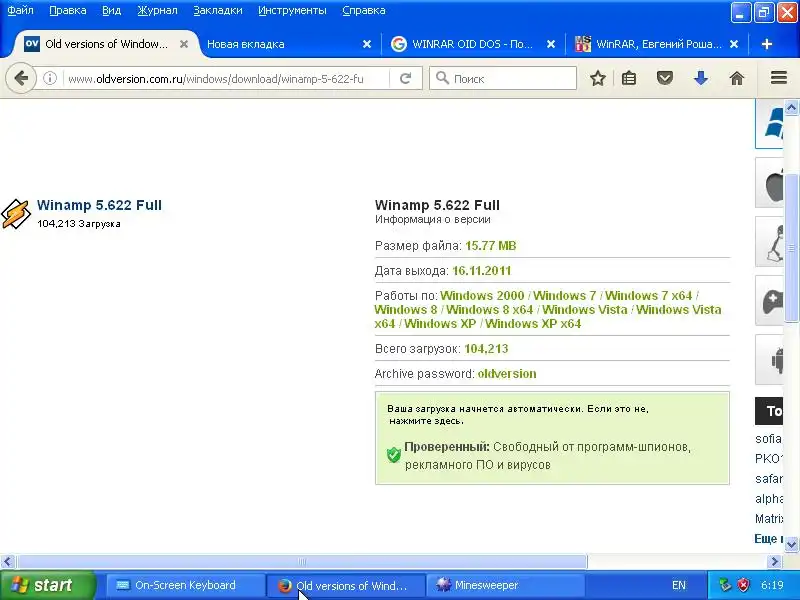Focus the Поиск search field
The height and width of the screenshot is (600, 800).
[503, 78]
